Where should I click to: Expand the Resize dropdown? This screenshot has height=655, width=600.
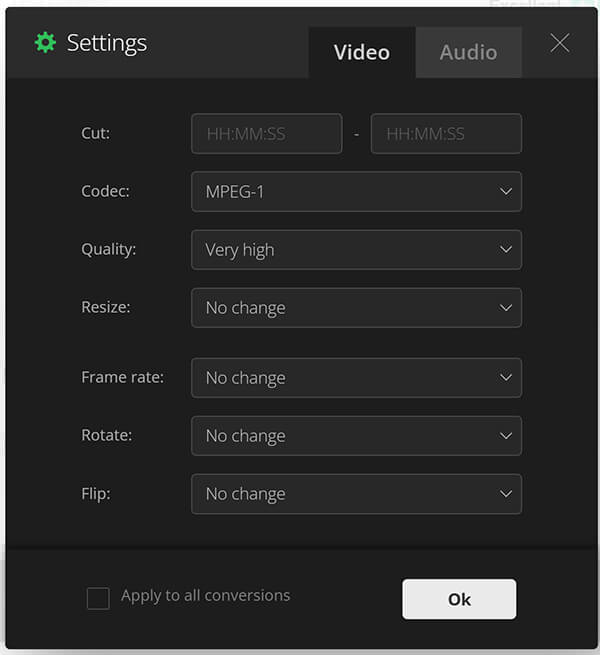(356, 307)
